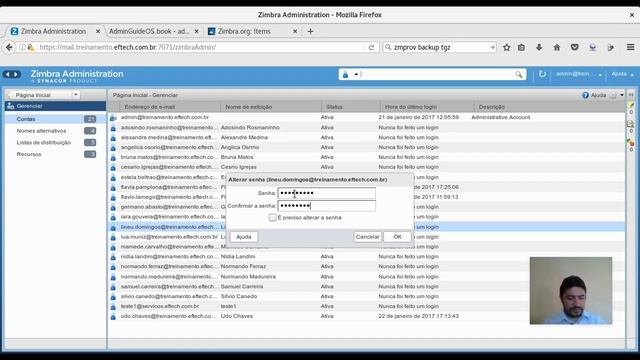Go to Firefox home page icon
Image resolution: width=640 pixels, height=360 pixels.
(557, 47)
